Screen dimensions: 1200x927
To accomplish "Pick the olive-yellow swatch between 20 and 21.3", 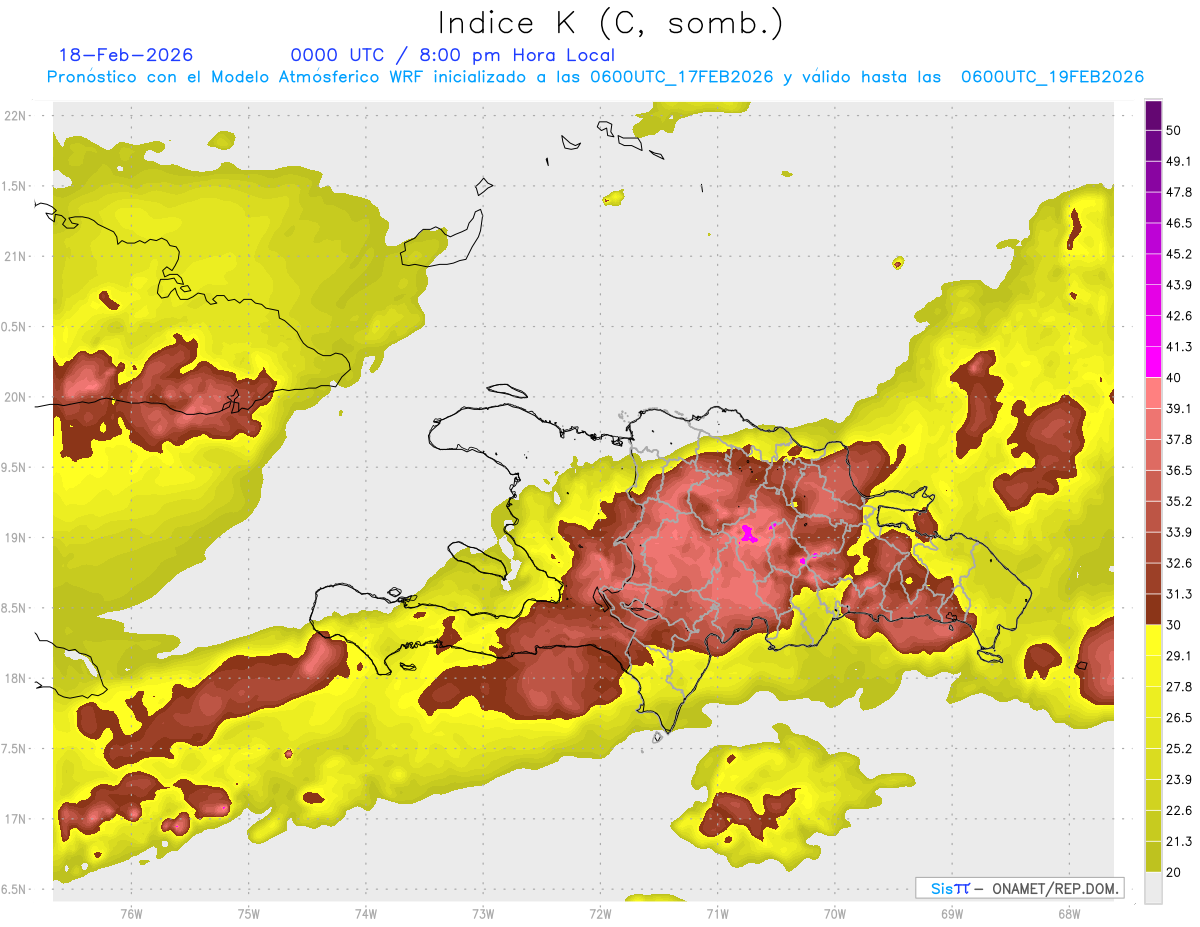I will pyautogui.click(x=1153, y=856).
